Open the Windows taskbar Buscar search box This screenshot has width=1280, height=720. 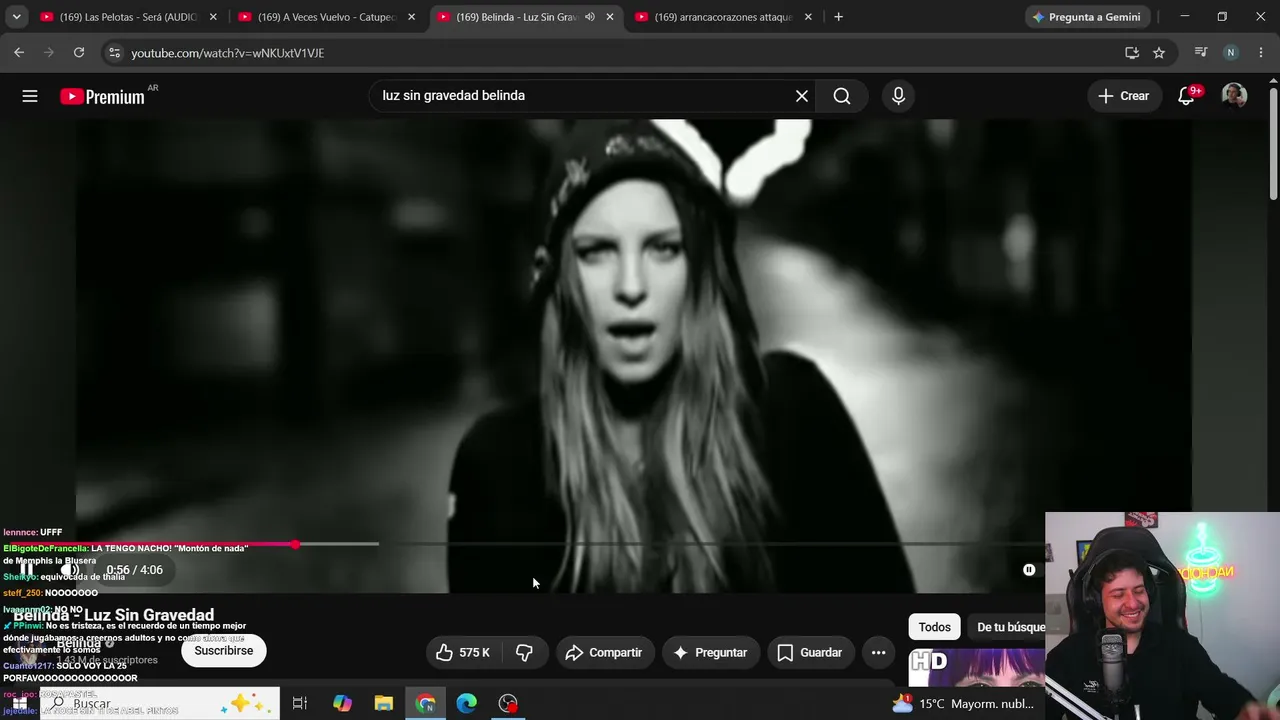[x=158, y=703]
